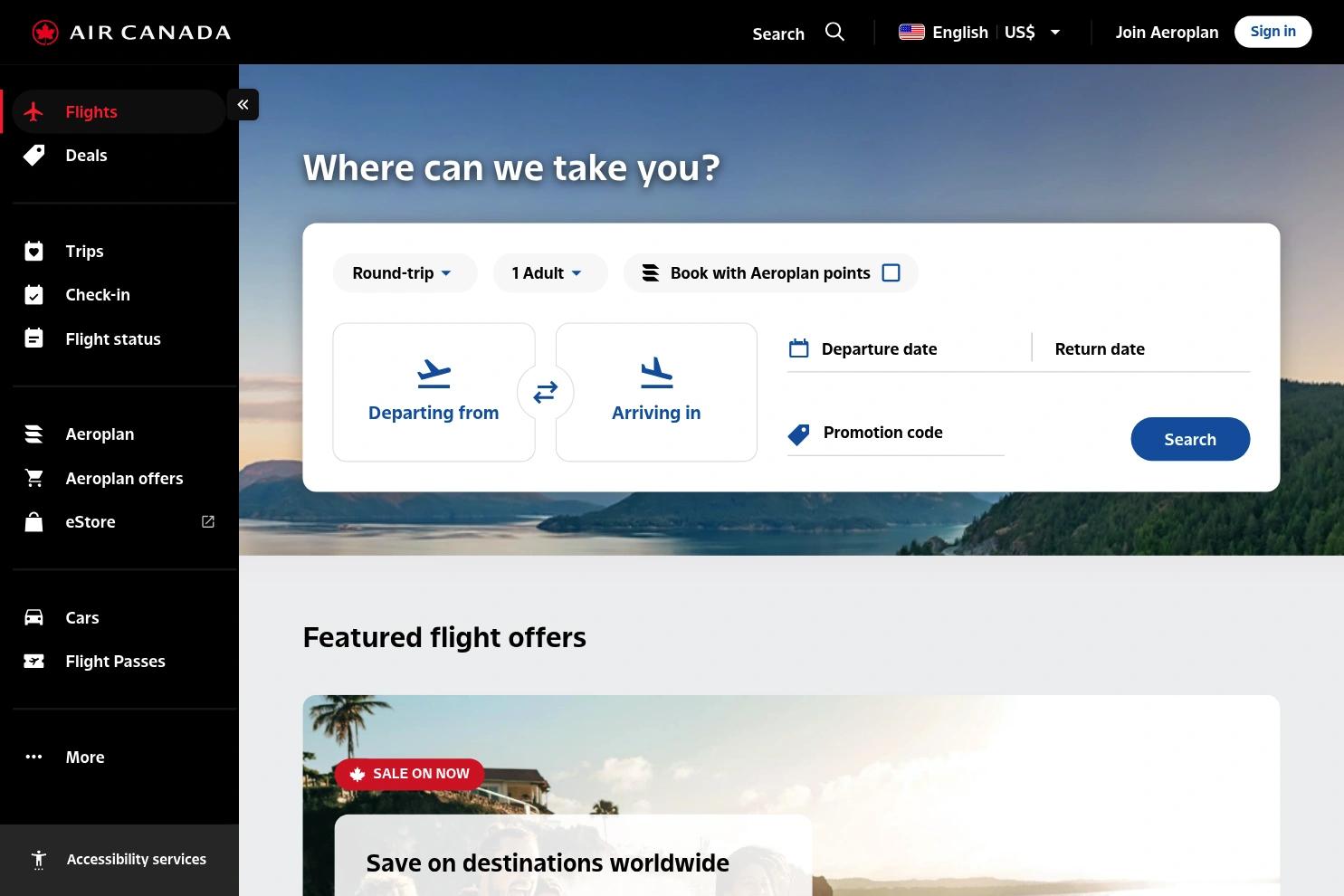Image resolution: width=1344 pixels, height=896 pixels.
Task: Click the US flag icon
Action: (911, 33)
